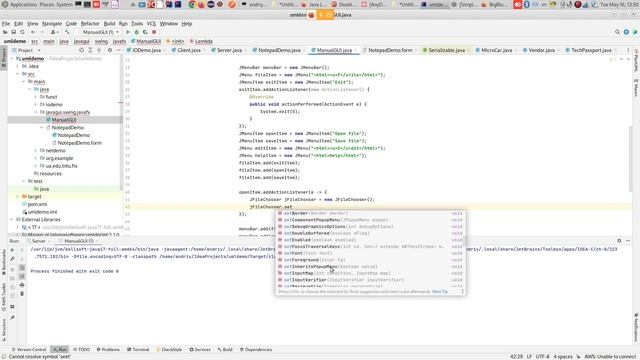This screenshot has width=640, height=360.
Task: Click the Debug bug icon in the toolbar
Action: (x=136, y=32)
